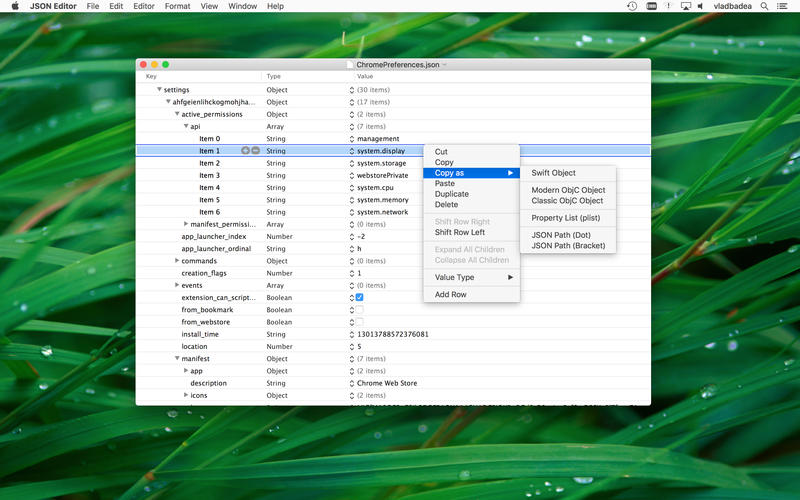Open the File menu

pyautogui.click(x=93, y=6)
